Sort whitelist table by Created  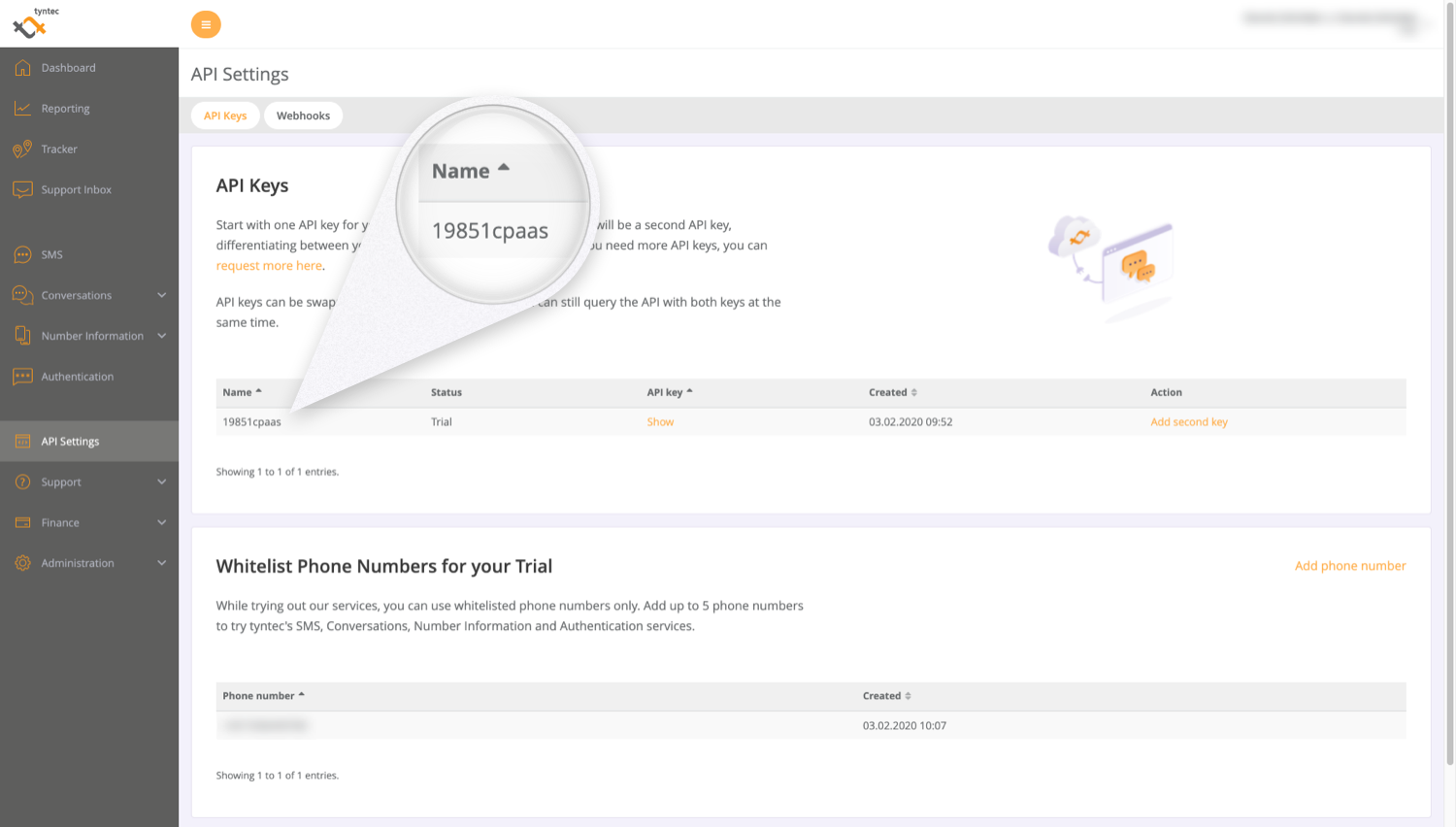[x=887, y=696]
